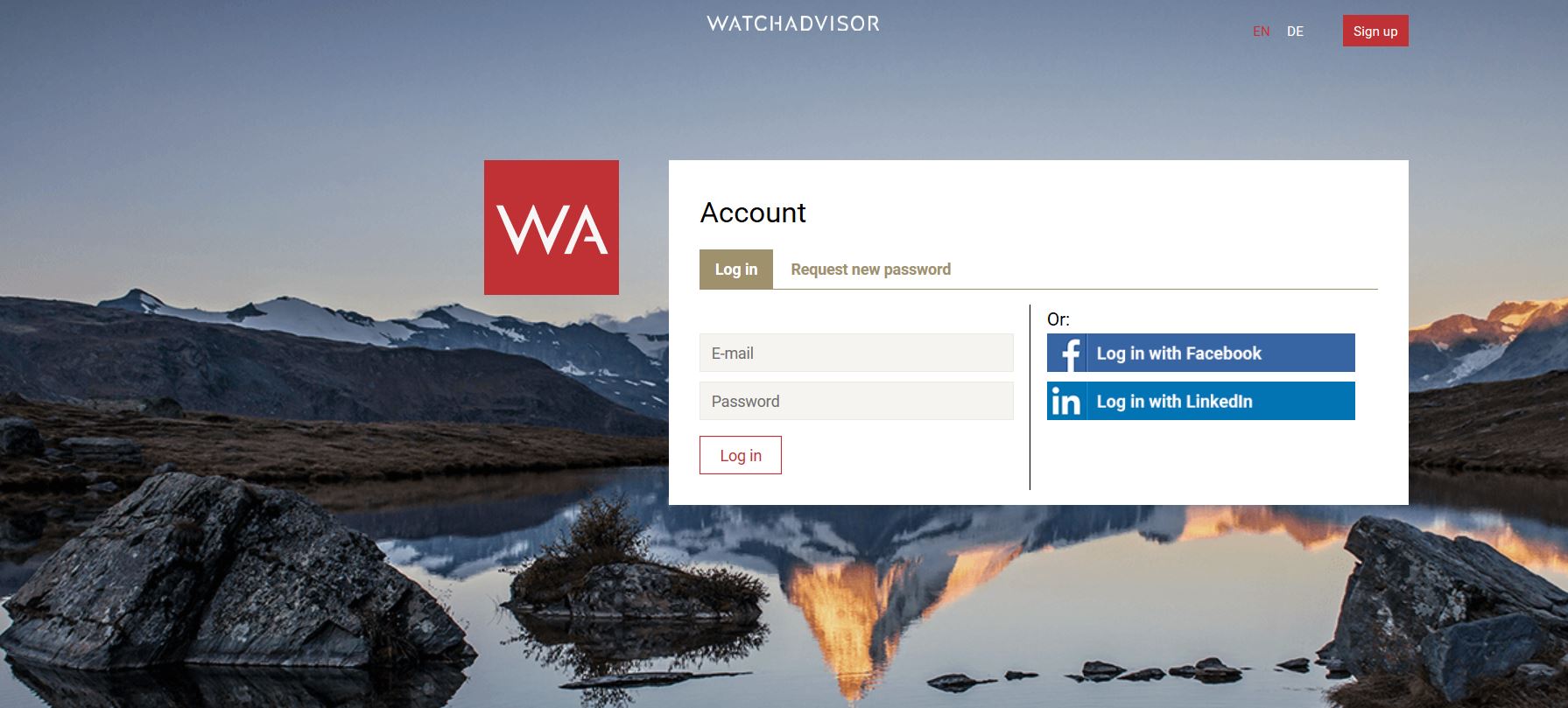Click the Log in with LinkedIn label
Screen dimensions: 1568x708
tap(1174, 402)
